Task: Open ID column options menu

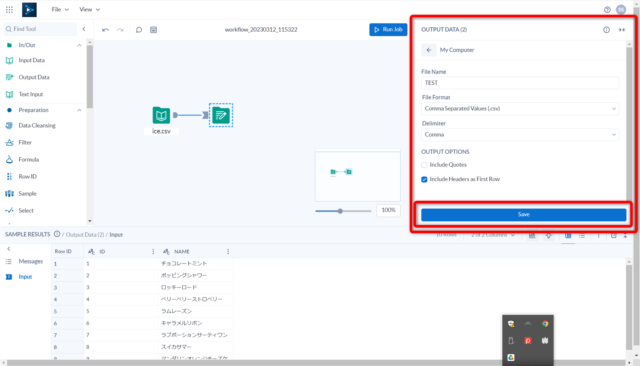Action: [x=153, y=252]
